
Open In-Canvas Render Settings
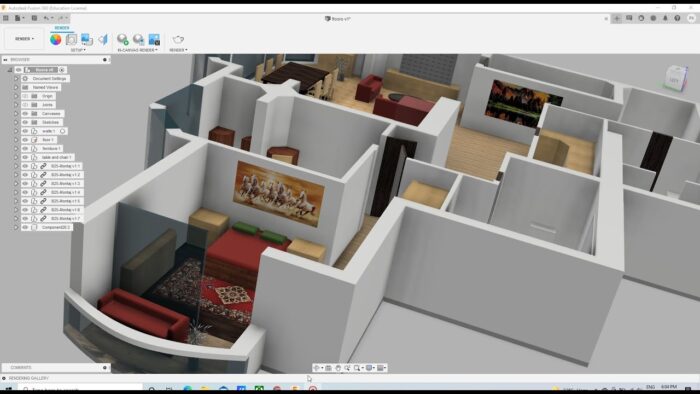138,39
